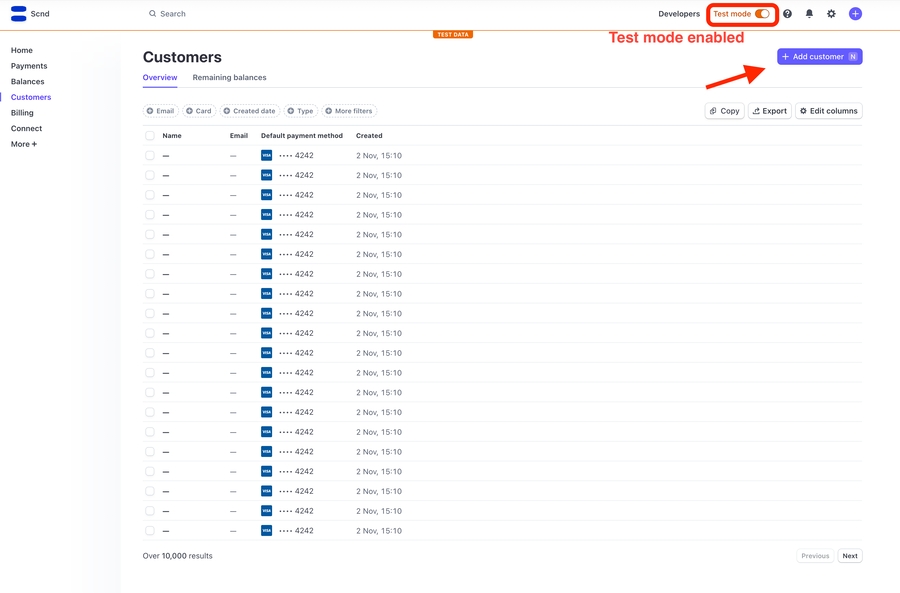Open settings gear icon
Image resolution: width=900 pixels, height=593 pixels.
(831, 14)
